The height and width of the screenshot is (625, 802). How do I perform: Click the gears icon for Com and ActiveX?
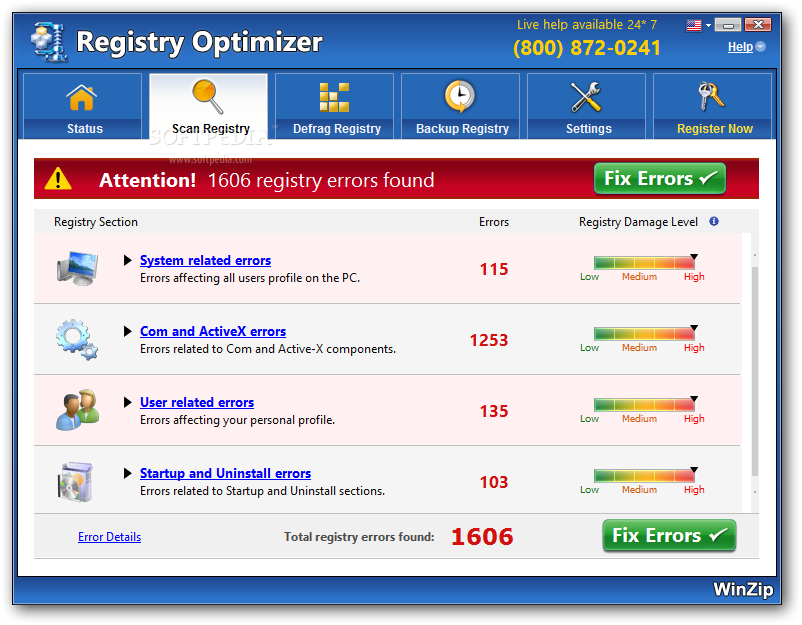(77, 339)
